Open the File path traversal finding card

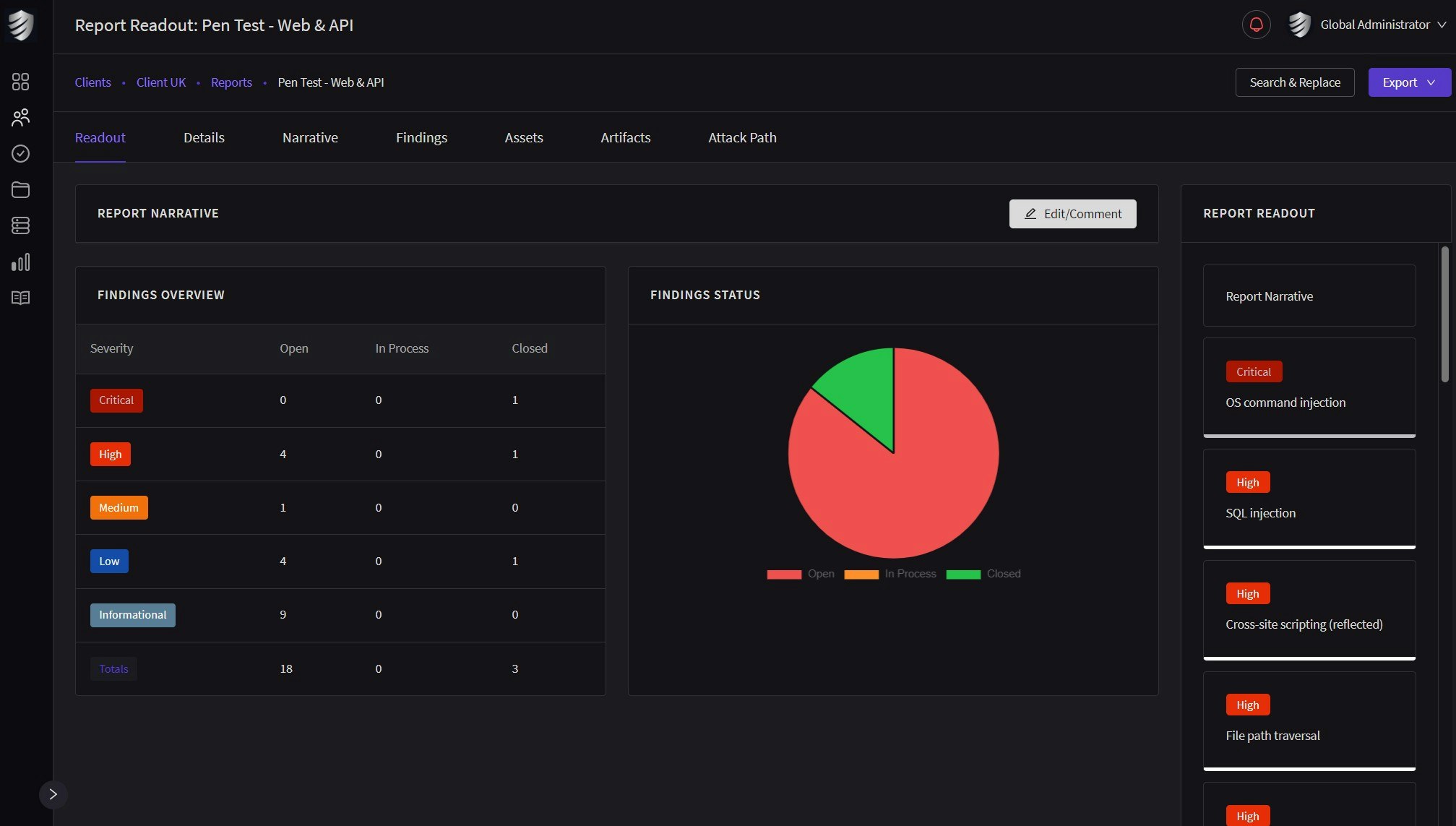[1309, 721]
